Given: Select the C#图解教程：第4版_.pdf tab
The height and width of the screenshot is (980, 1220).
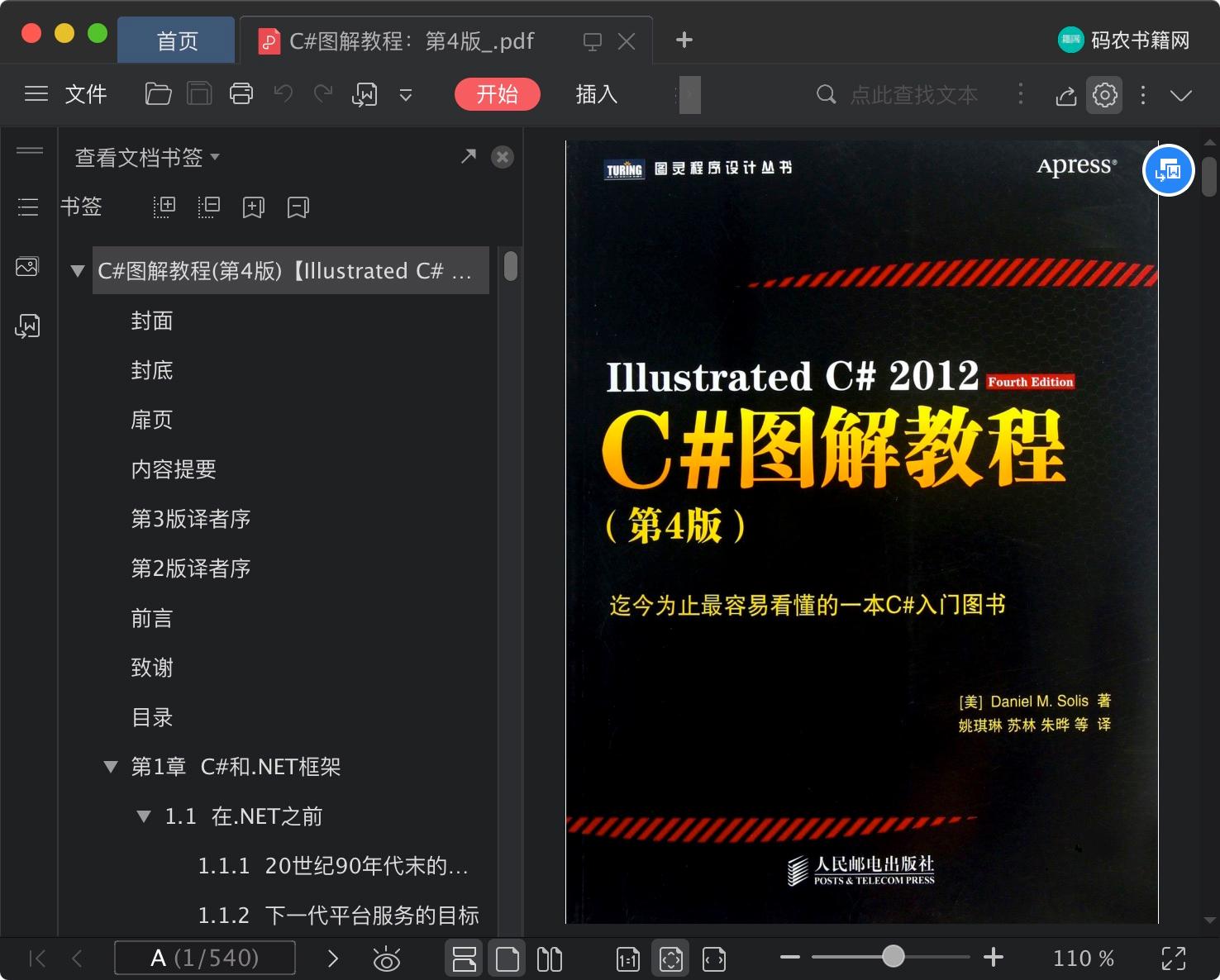Looking at the screenshot, I should coord(411,41).
